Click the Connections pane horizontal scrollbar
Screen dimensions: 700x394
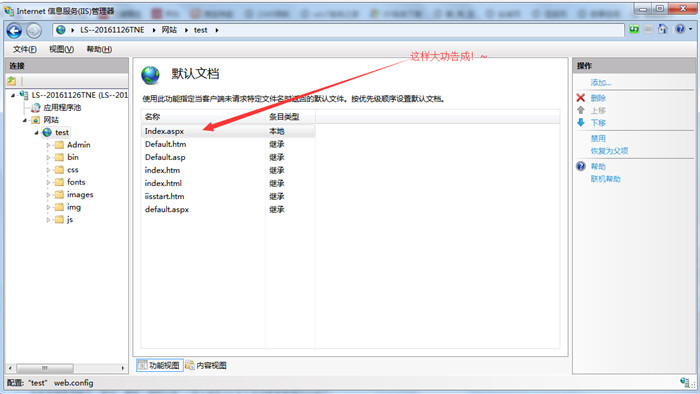pos(67,369)
